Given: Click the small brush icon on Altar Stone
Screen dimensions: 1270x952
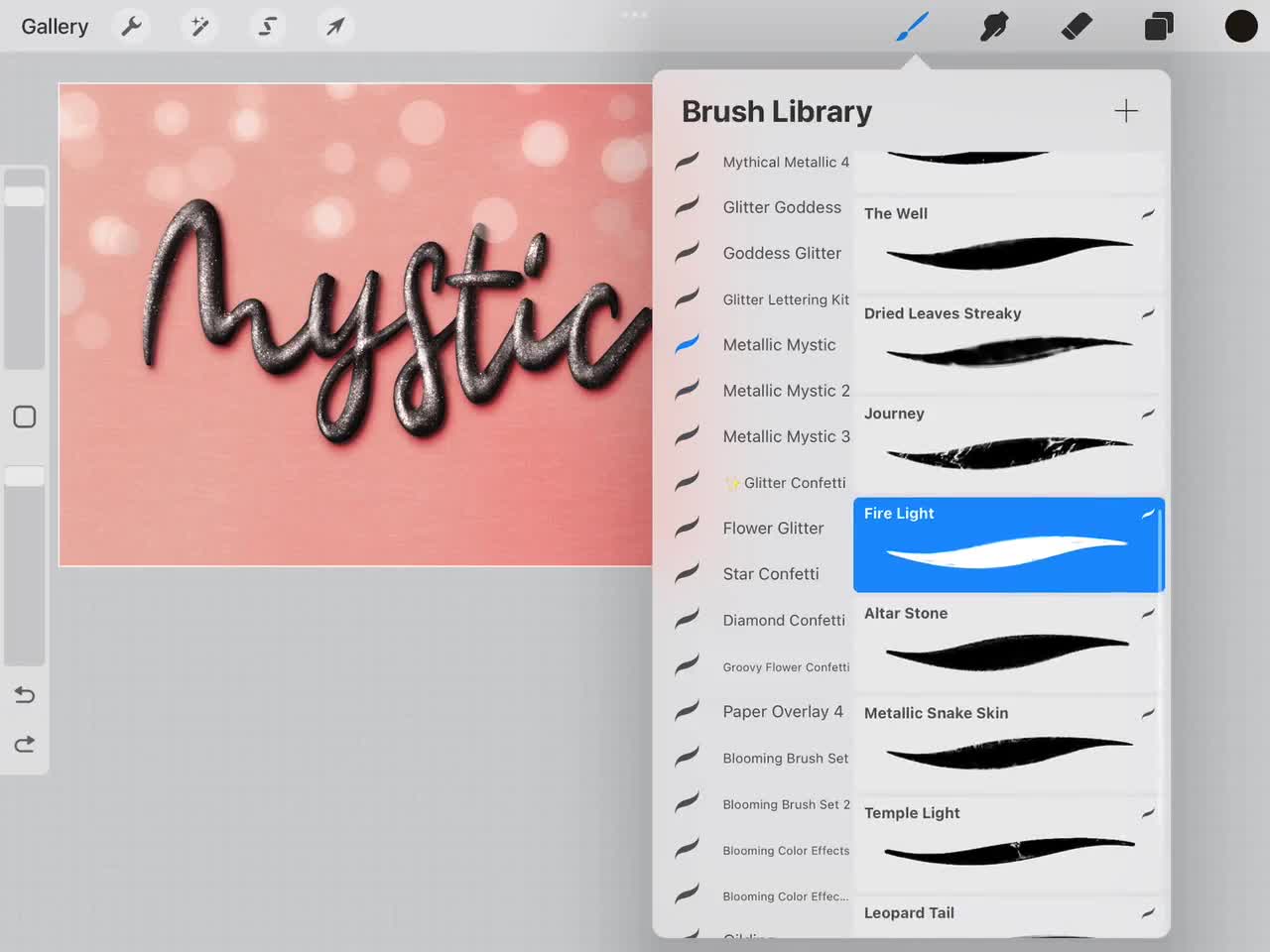Looking at the screenshot, I should point(1148,614).
